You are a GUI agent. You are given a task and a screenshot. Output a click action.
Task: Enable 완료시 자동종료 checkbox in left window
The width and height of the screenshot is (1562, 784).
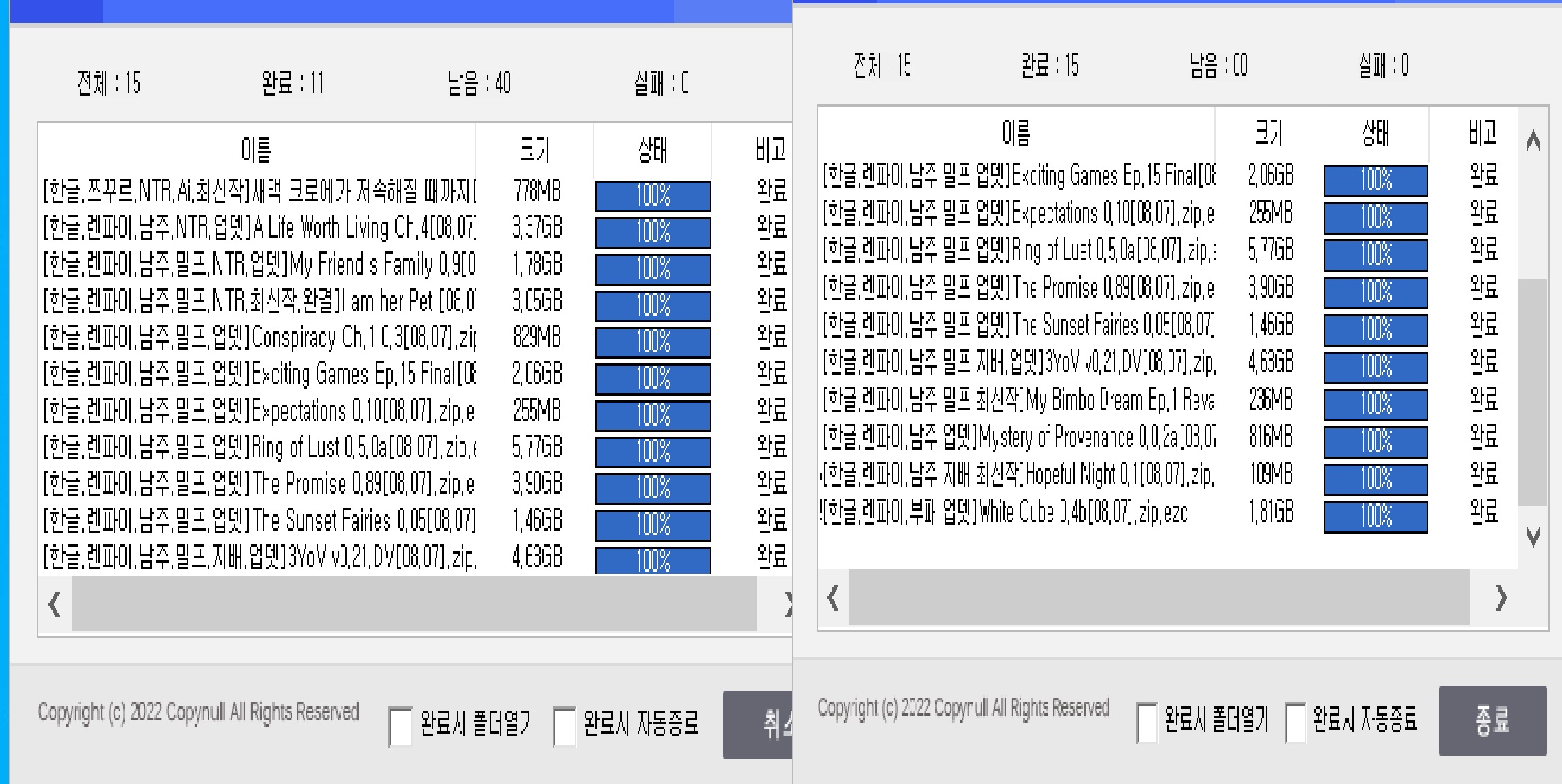(x=564, y=727)
